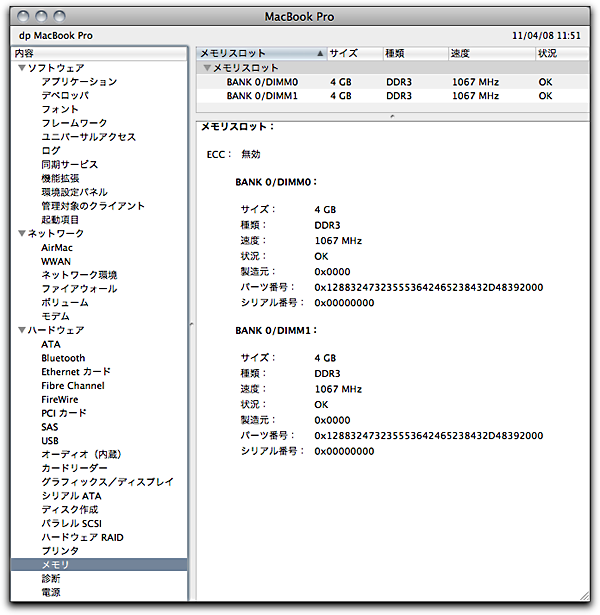Select アプリケーション in the sidebar
This screenshot has width=600, height=615.
point(79,82)
